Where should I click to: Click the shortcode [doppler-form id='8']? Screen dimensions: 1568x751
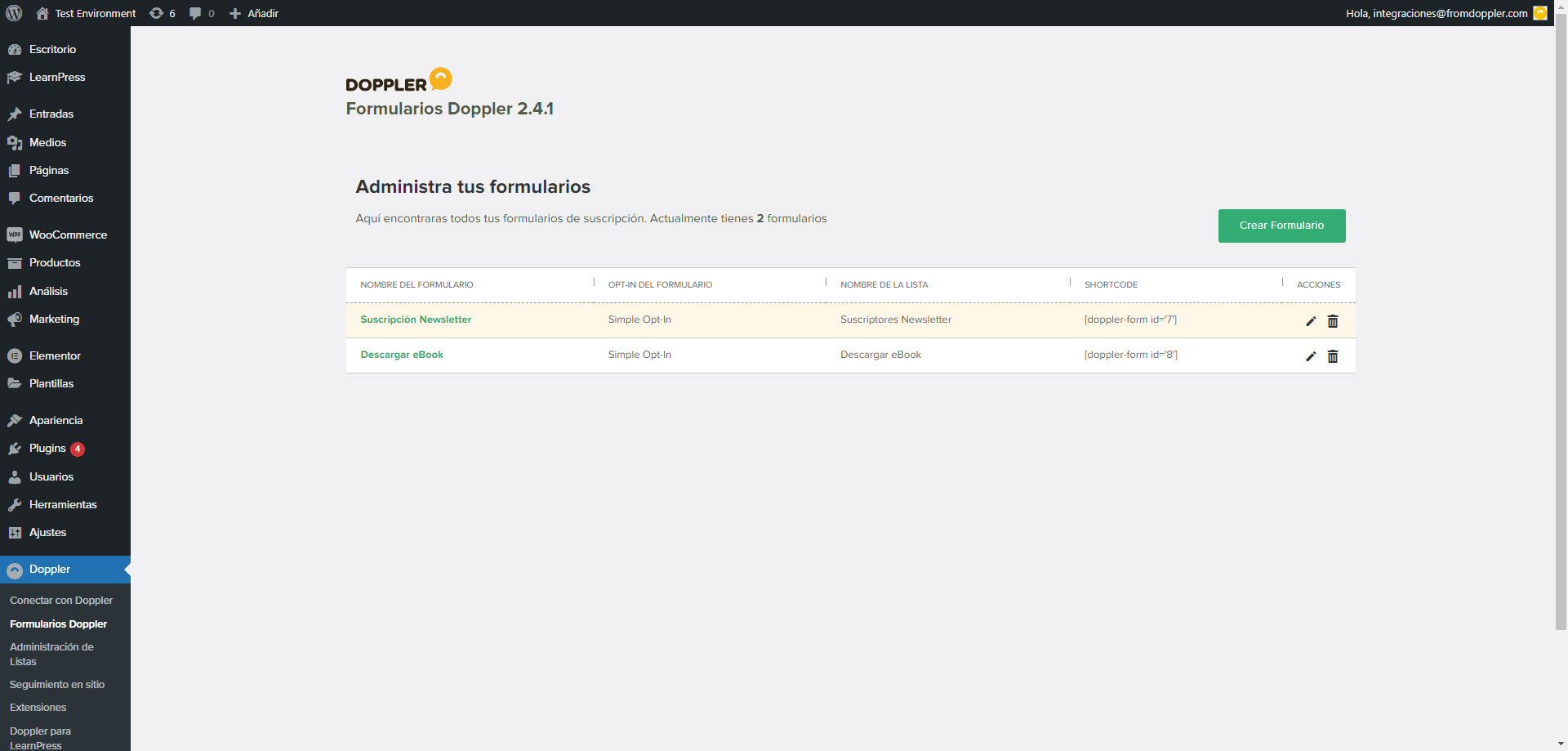coord(1130,355)
